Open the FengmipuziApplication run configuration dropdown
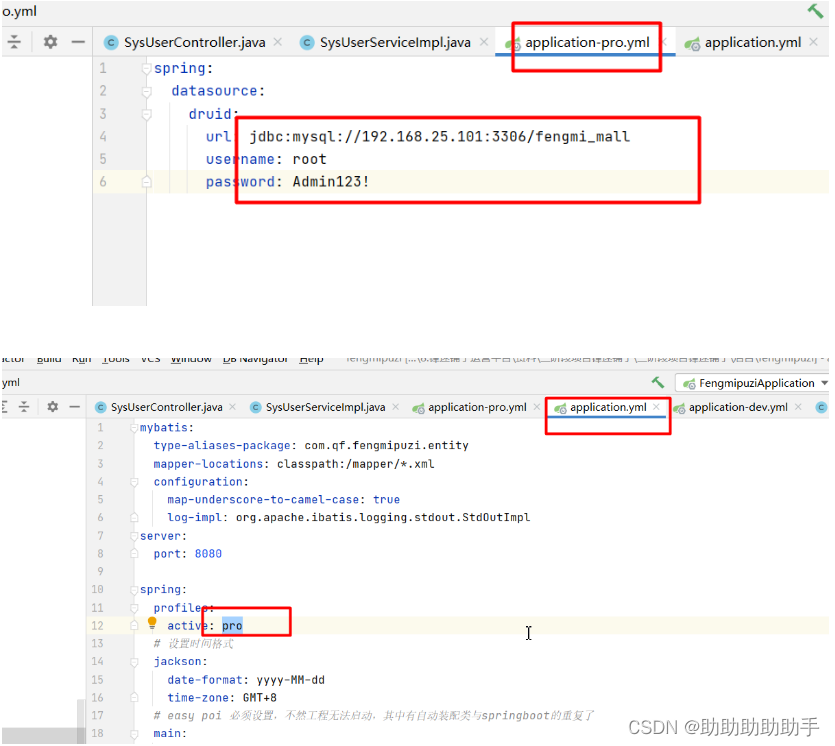 tap(824, 383)
